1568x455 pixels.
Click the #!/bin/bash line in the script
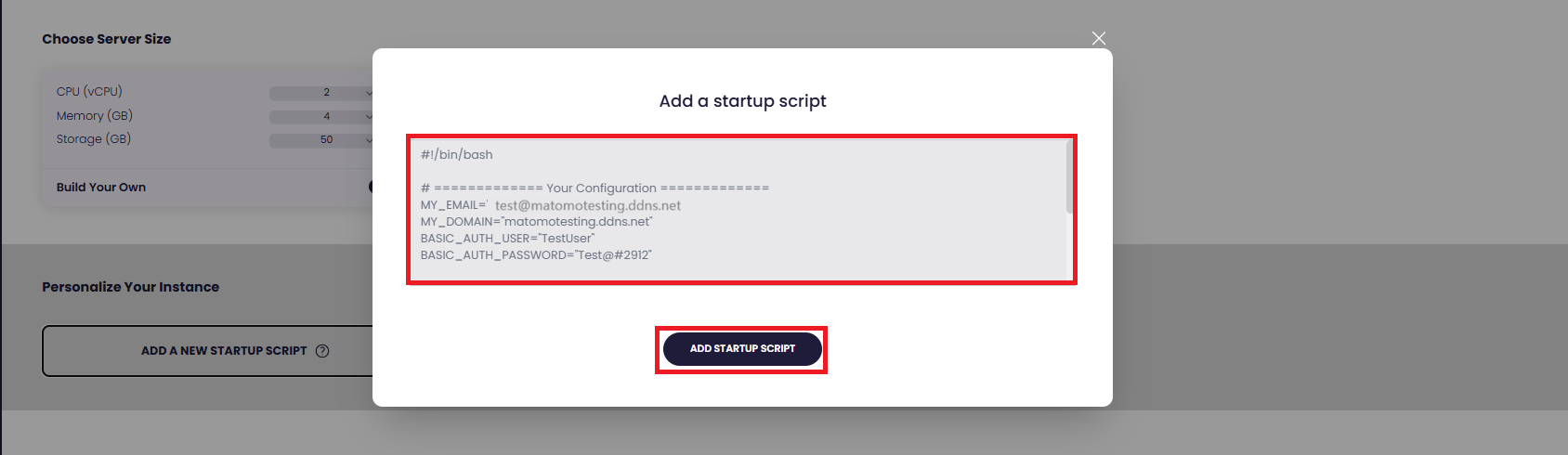(x=457, y=155)
